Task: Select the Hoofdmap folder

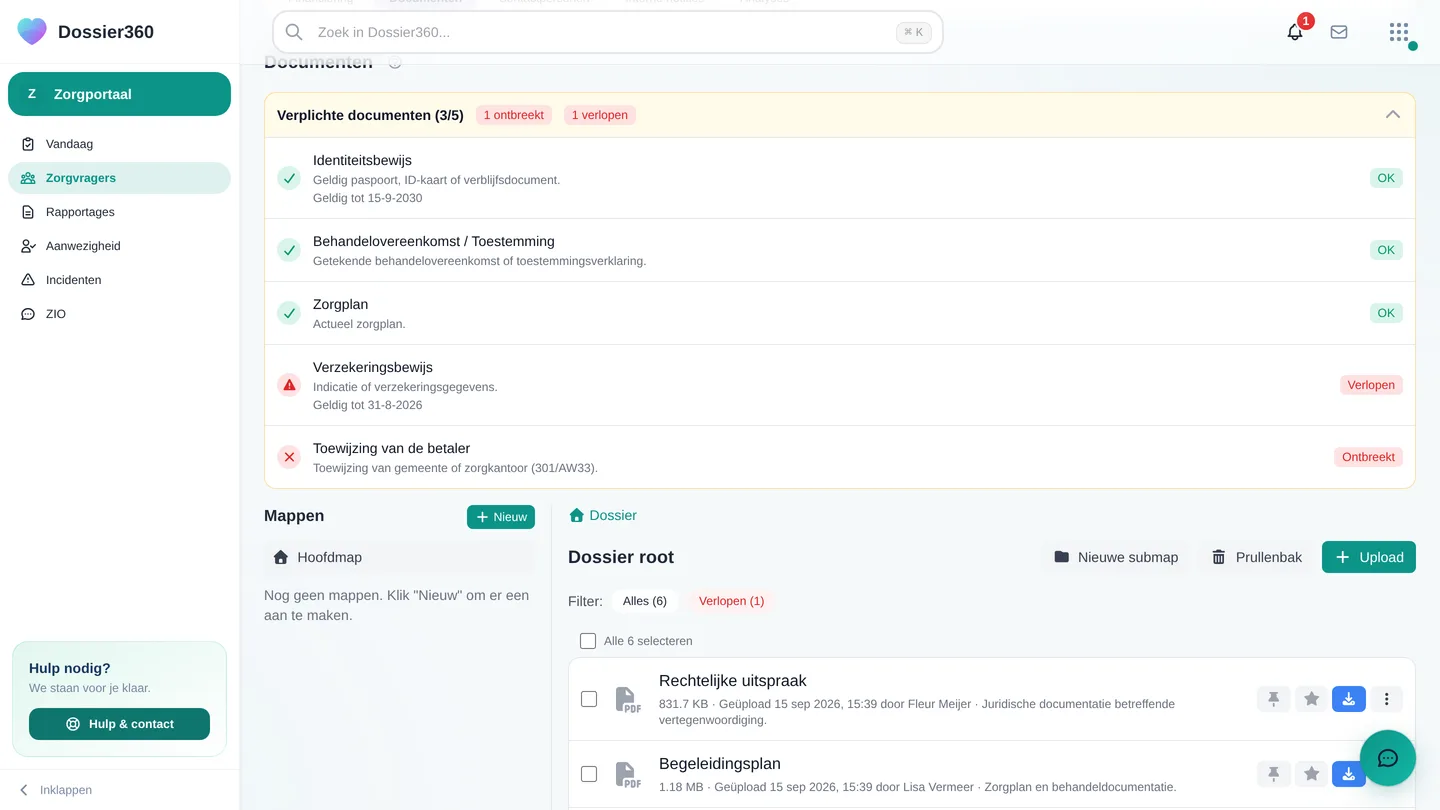Action: pyautogui.click(x=399, y=557)
